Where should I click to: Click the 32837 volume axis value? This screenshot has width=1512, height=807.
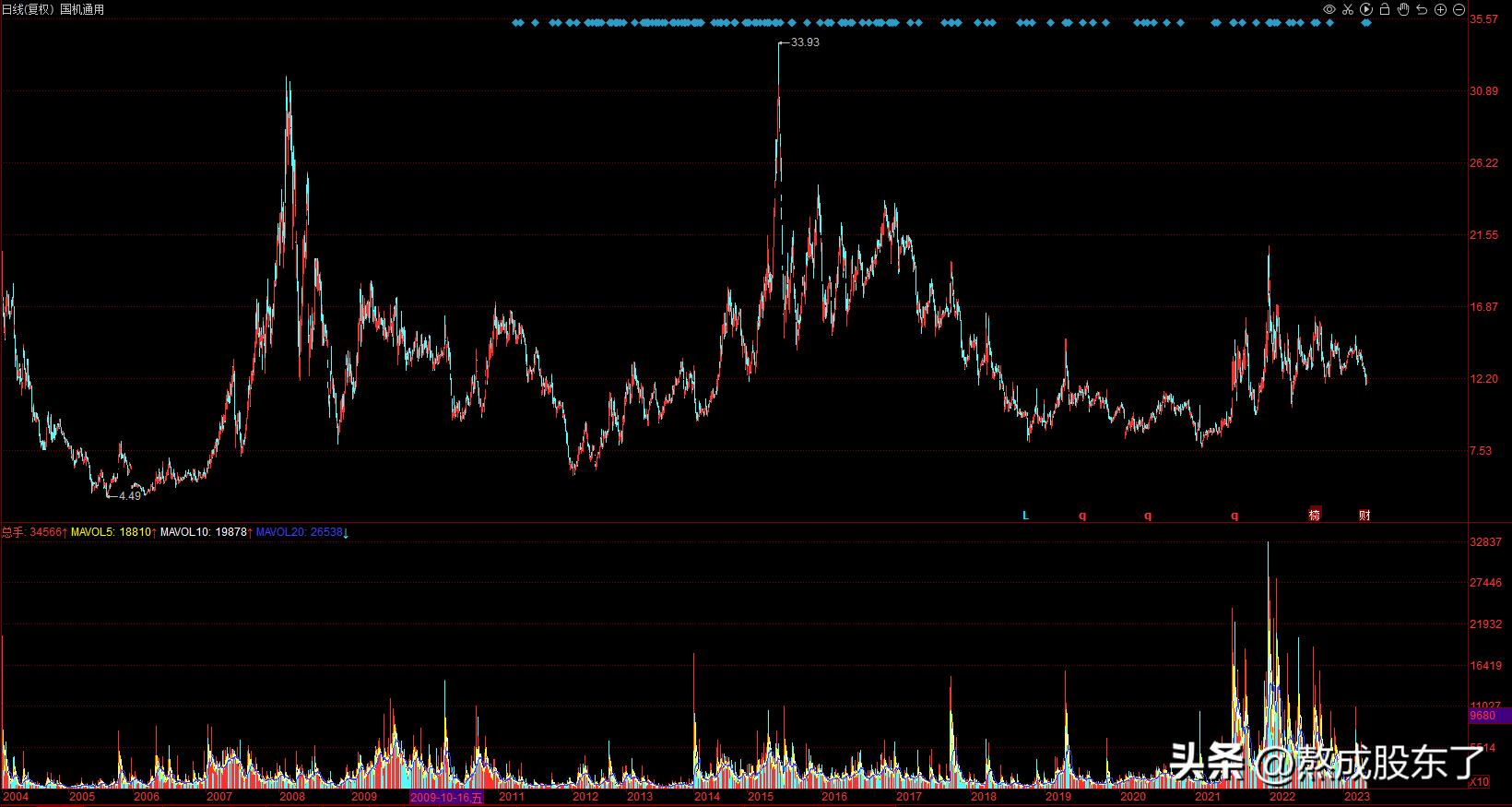click(1486, 542)
